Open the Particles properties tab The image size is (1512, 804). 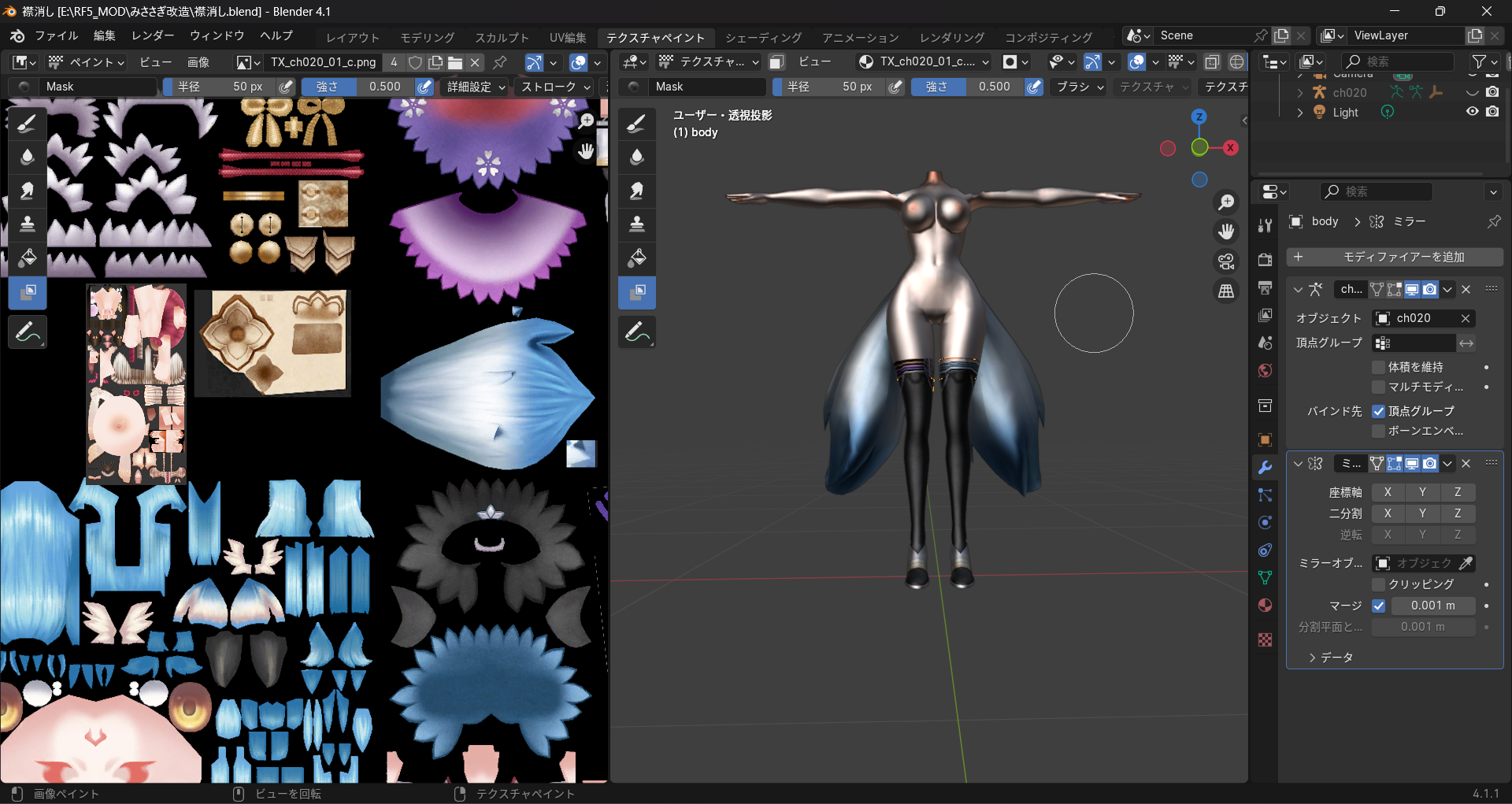[1265, 495]
